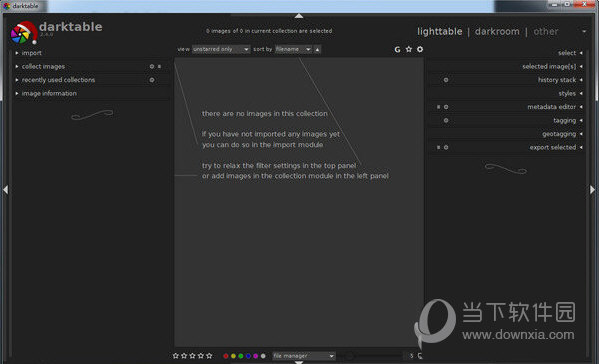The height and width of the screenshot is (364, 599).
Task: Toggle purple color label
Action: coord(256,356)
